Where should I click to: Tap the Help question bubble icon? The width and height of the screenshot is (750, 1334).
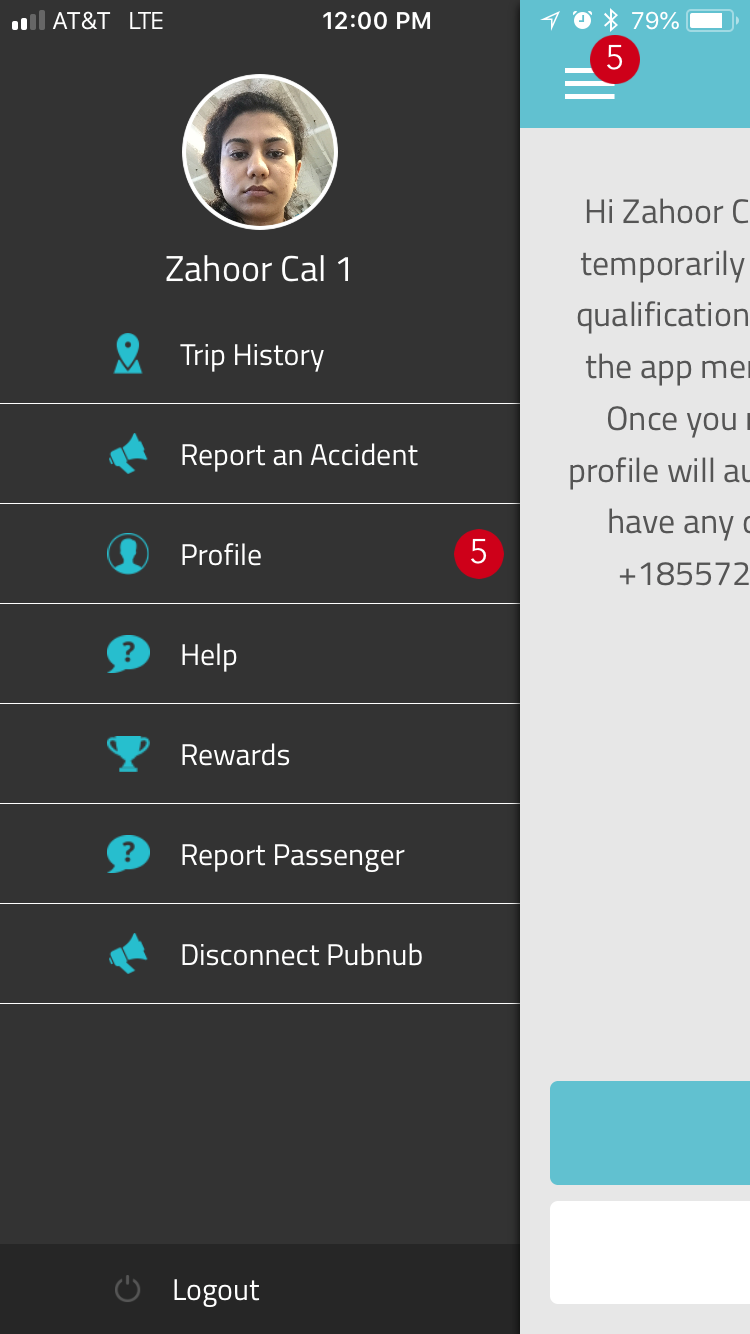128,654
